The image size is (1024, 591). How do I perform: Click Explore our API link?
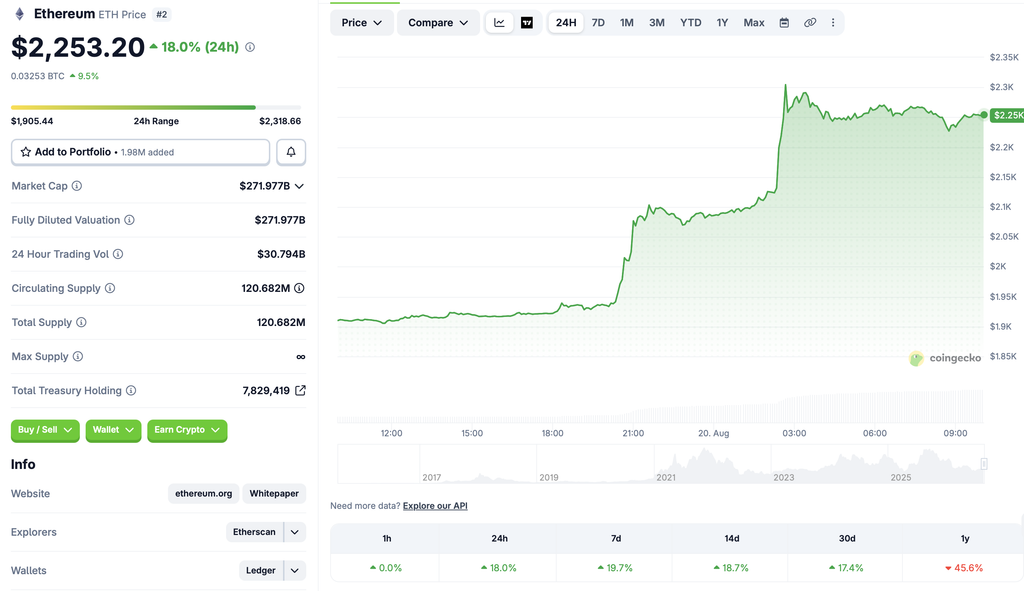[x=435, y=506]
